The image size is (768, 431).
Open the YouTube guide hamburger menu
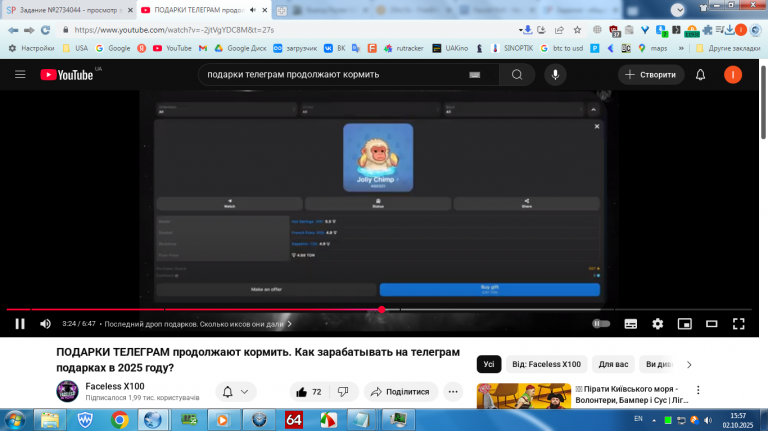tap(20, 74)
